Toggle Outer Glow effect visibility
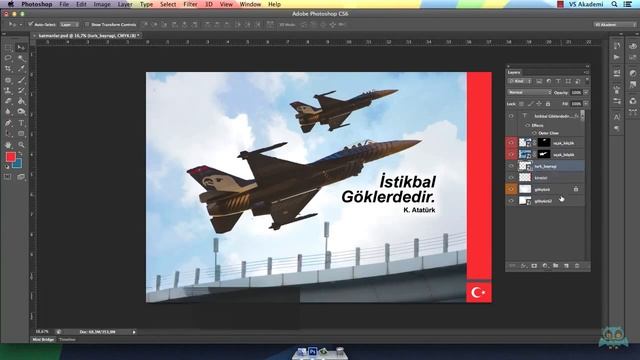640x360 pixels. click(x=534, y=133)
